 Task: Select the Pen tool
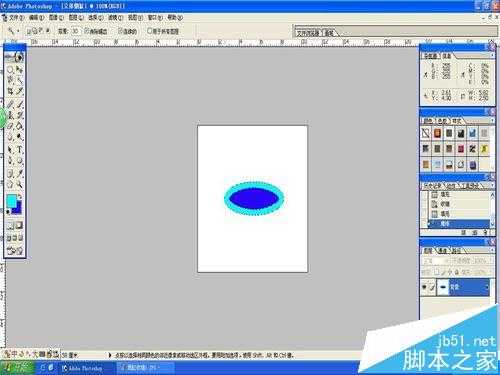click(x=10, y=161)
